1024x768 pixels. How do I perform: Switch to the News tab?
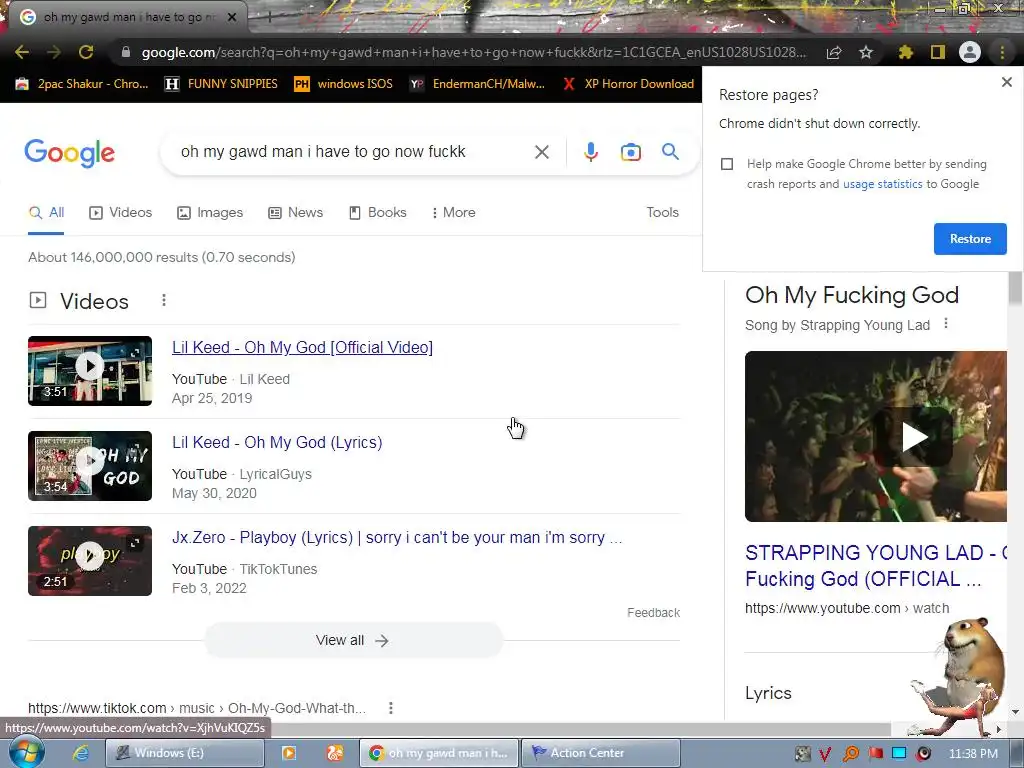click(x=296, y=212)
